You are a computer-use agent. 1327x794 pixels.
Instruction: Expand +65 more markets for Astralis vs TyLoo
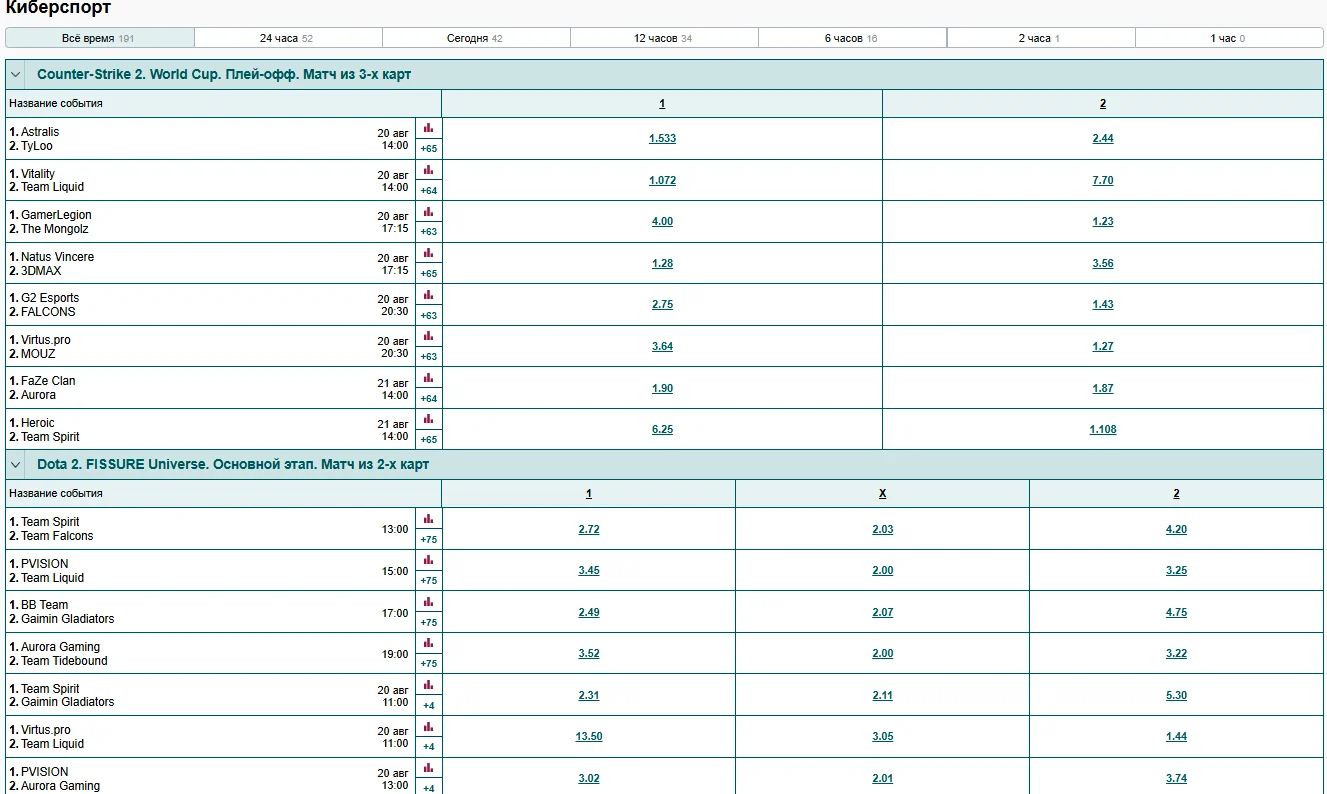tap(428, 149)
